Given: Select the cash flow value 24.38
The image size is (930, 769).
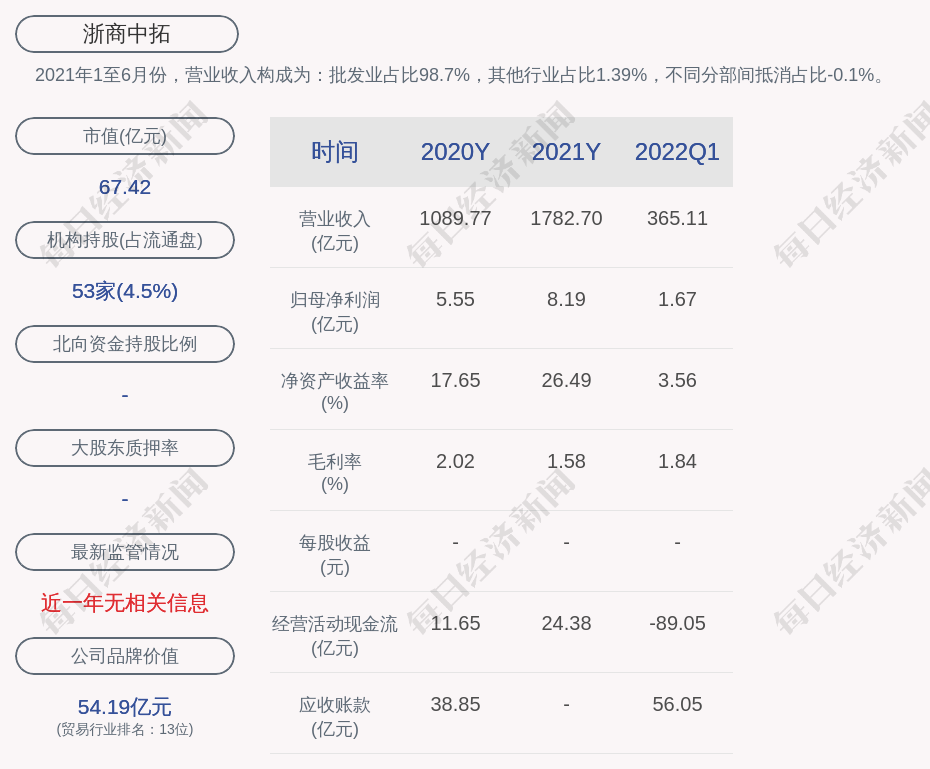Looking at the screenshot, I should pos(566,623).
